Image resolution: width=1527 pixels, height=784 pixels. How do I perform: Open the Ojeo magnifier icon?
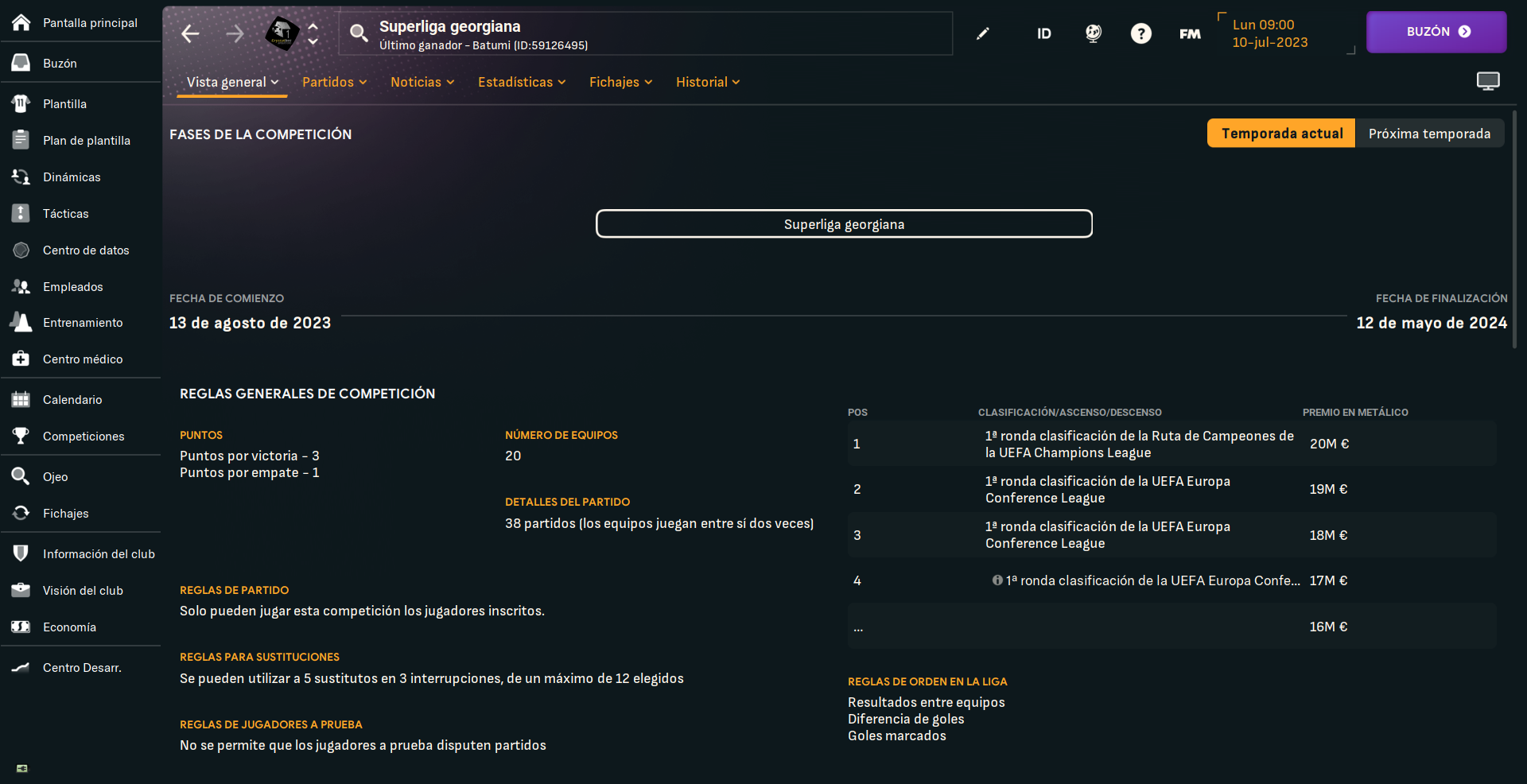(21, 476)
